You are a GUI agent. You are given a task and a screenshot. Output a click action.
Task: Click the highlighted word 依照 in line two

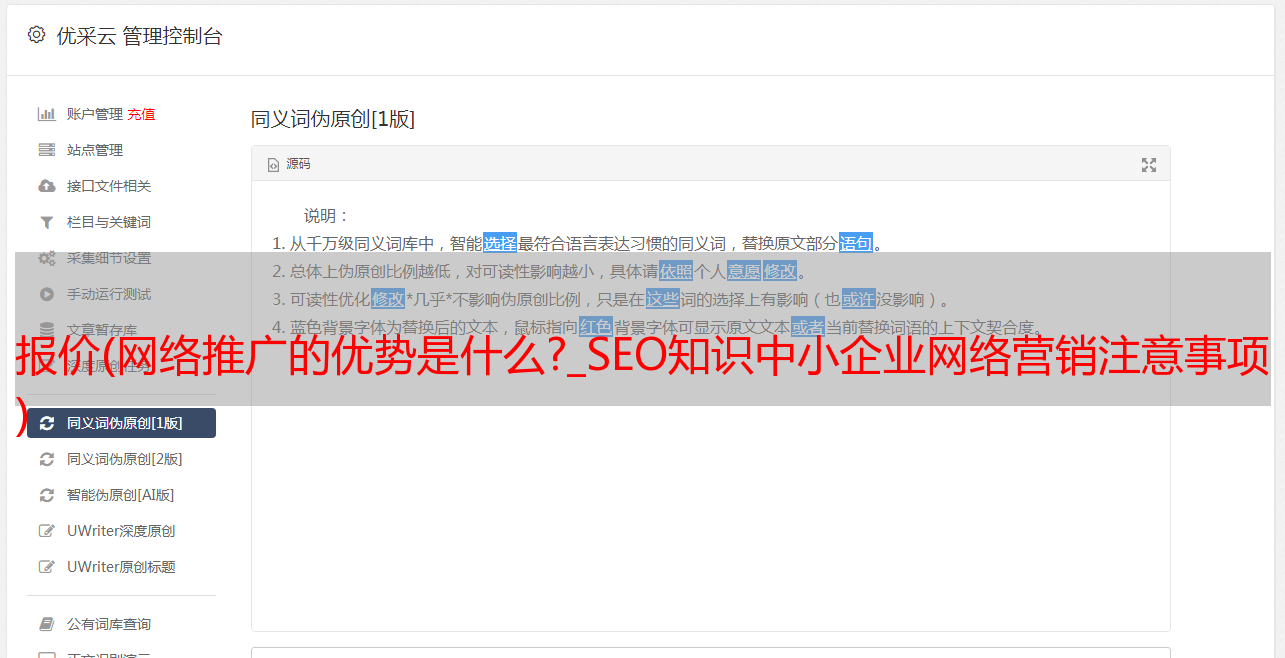pos(676,271)
